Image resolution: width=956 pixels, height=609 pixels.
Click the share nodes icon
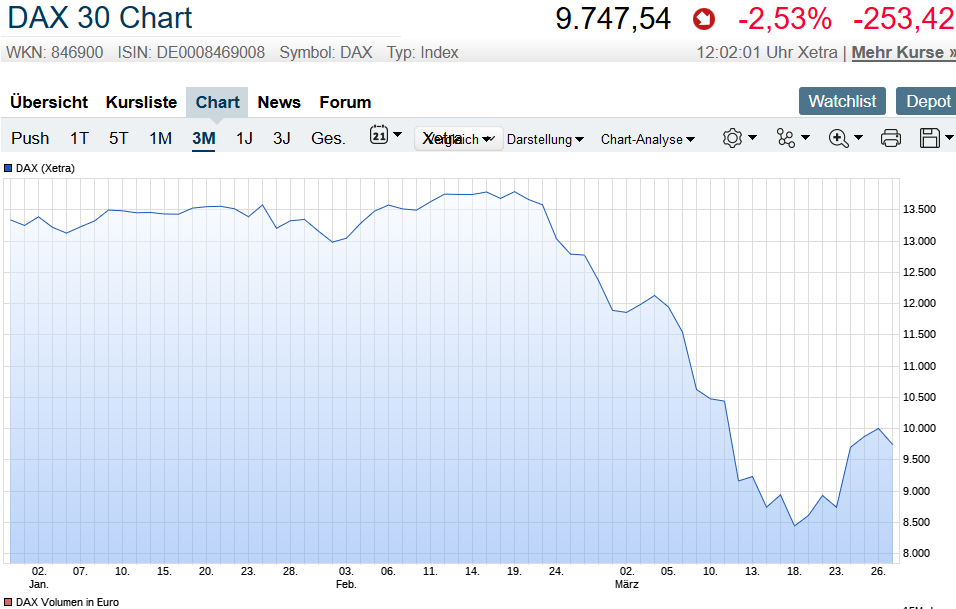[x=785, y=138]
